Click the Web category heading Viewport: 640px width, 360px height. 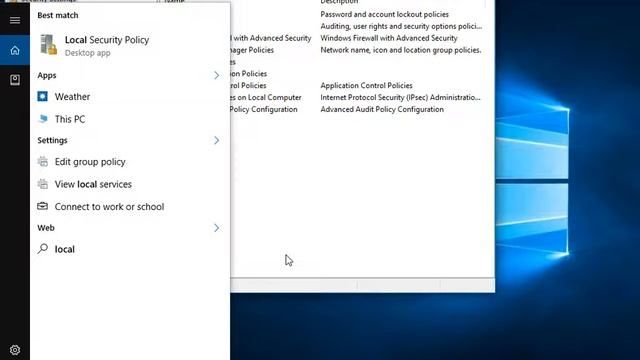click(46, 228)
